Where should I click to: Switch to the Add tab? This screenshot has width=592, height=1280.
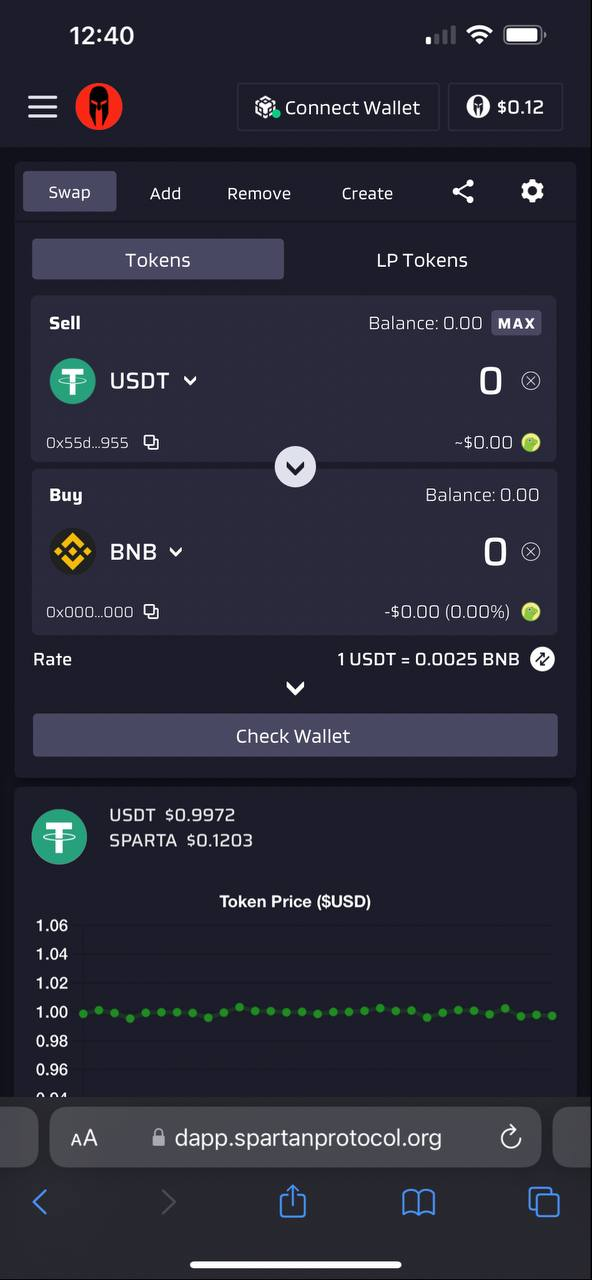coord(165,193)
